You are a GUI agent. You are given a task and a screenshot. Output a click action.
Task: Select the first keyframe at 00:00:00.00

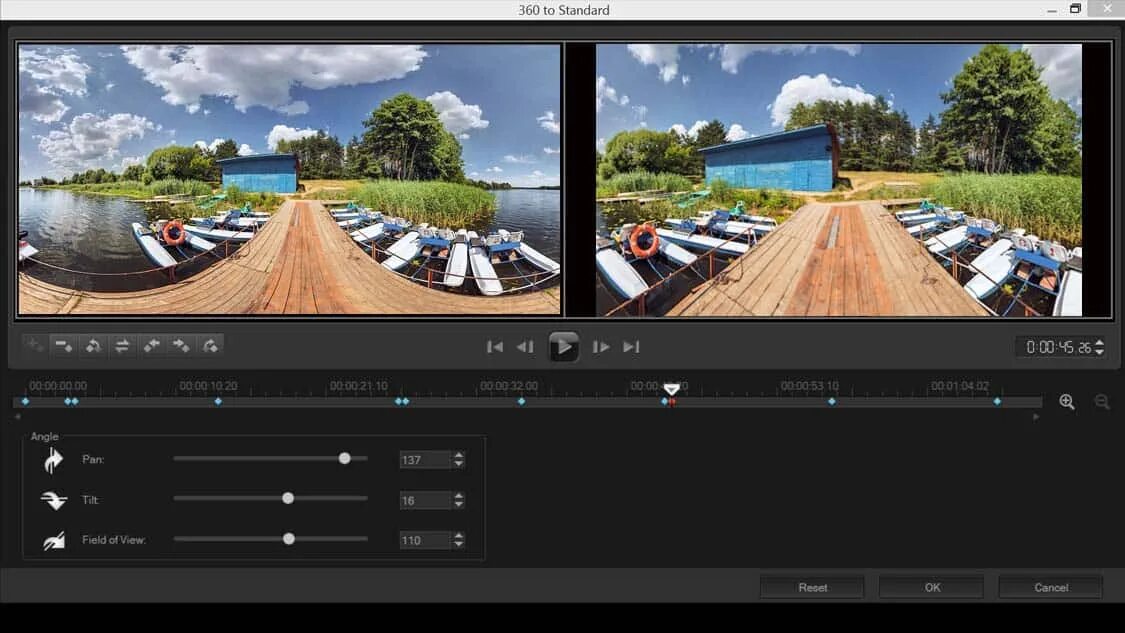click(x=25, y=402)
